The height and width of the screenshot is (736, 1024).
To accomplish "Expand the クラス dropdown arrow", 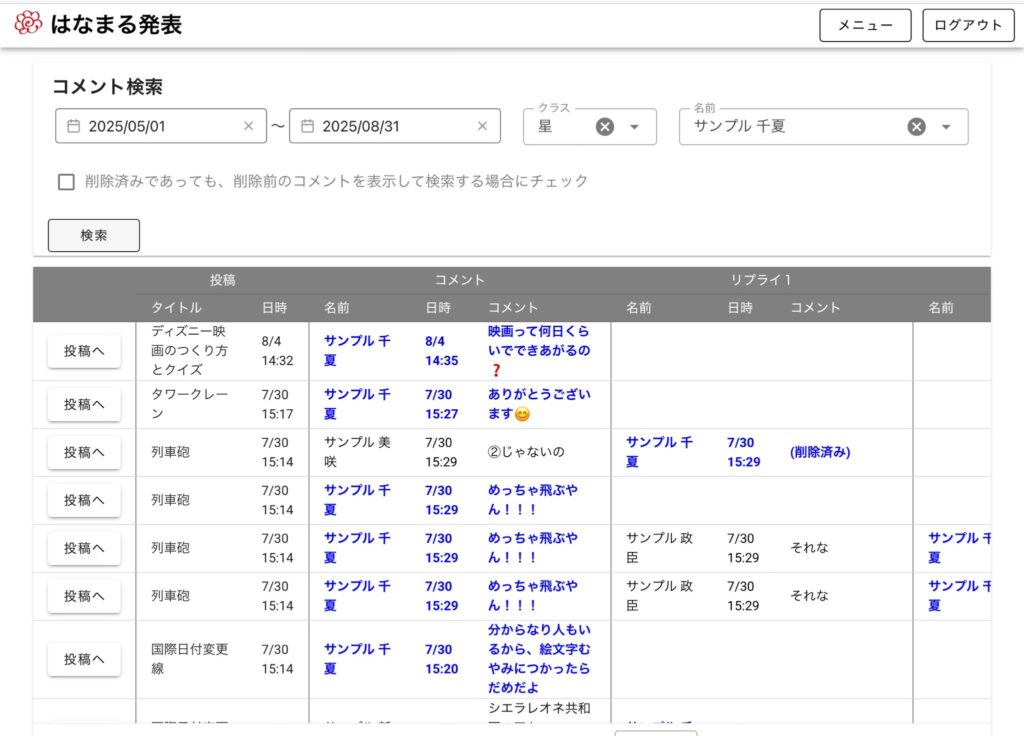I will (634, 127).
